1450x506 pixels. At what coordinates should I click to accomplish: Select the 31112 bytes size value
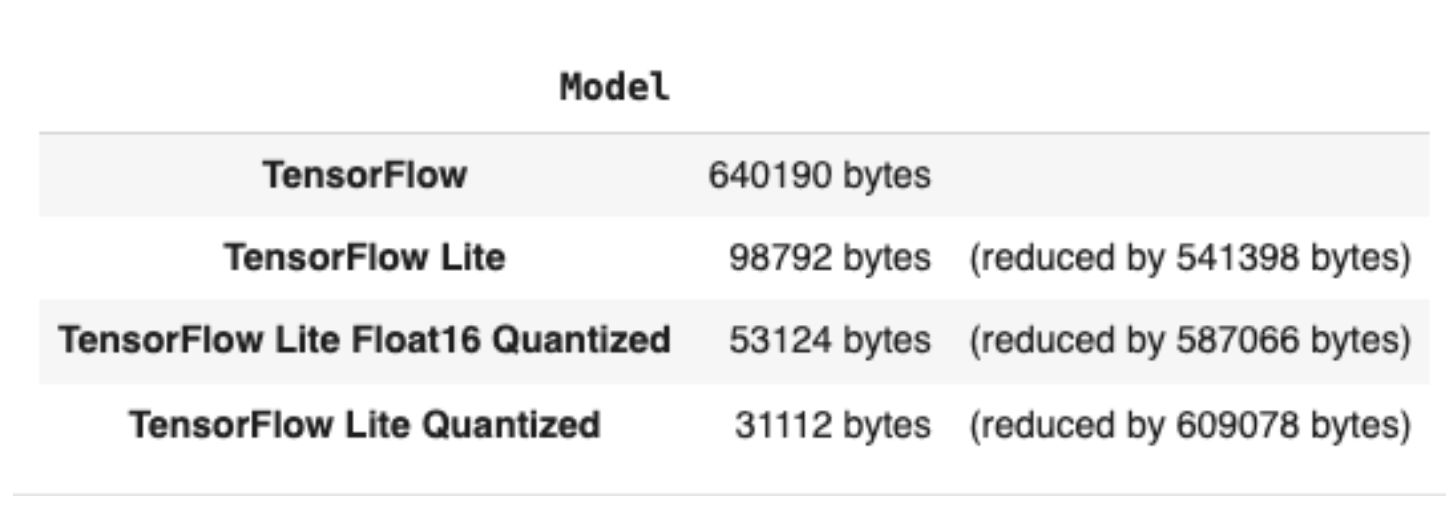[832, 426]
